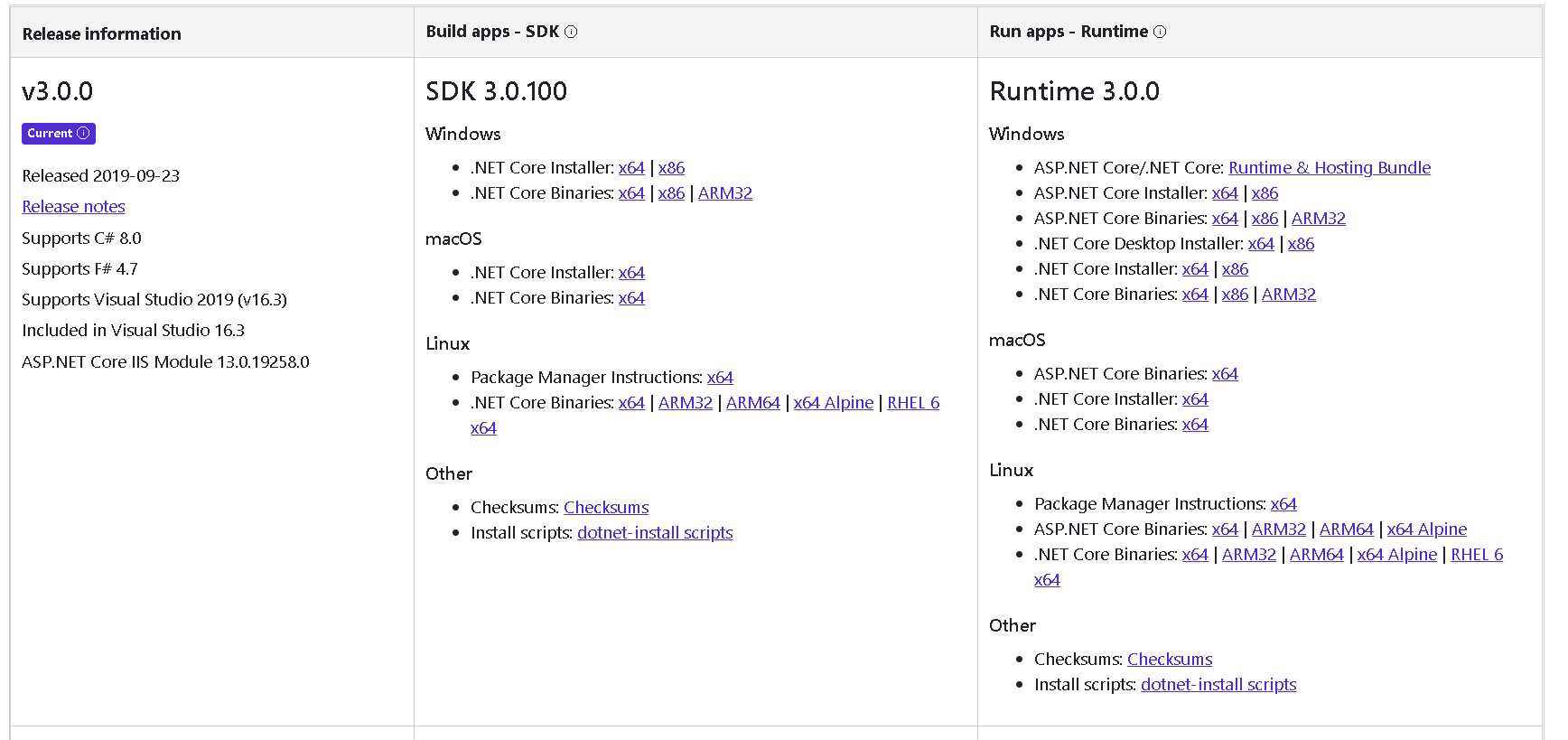Download Runtime Windows .NET Core Installer x64

(x=1195, y=268)
